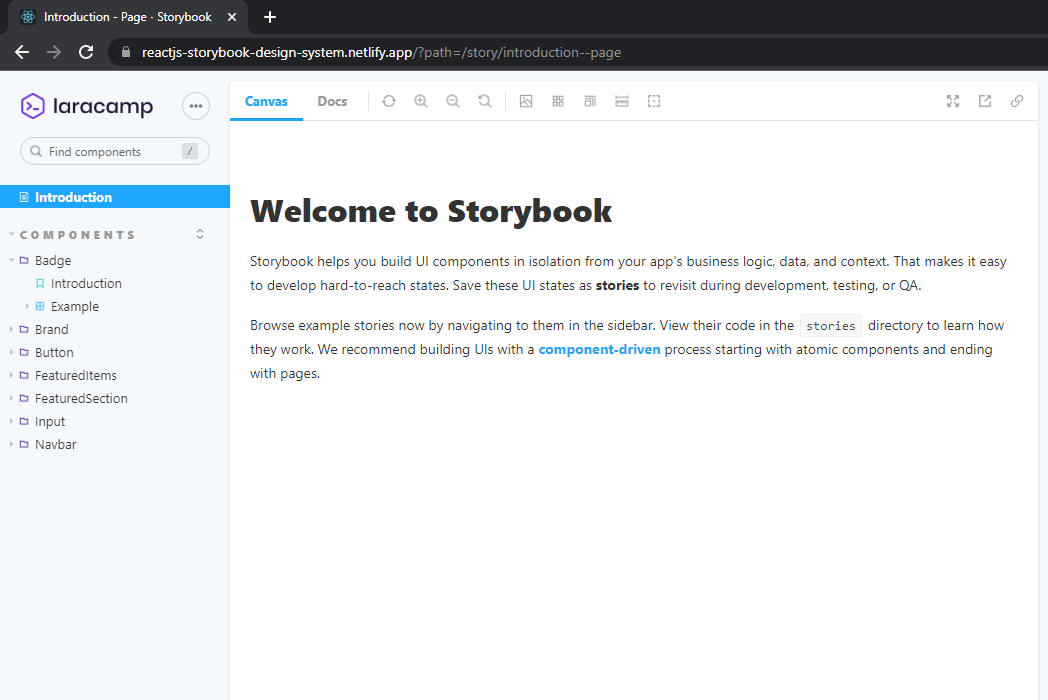The image size is (1048, 700).
Task: Expand the Button folder
Action: (54, 352)
